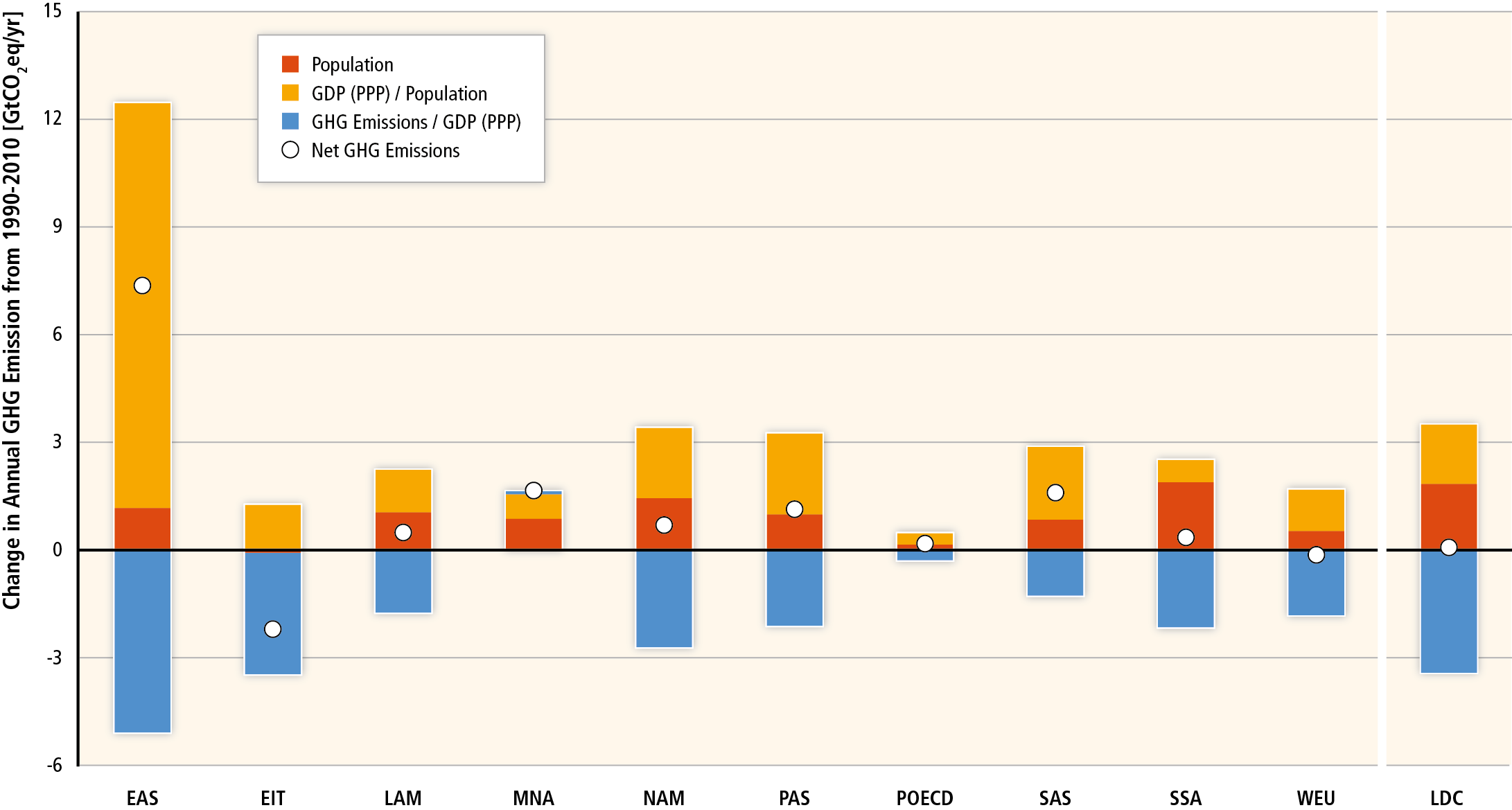Click the orange GDP (PPP) / Population swatch

pyautogui.click(x=290, y=93)
